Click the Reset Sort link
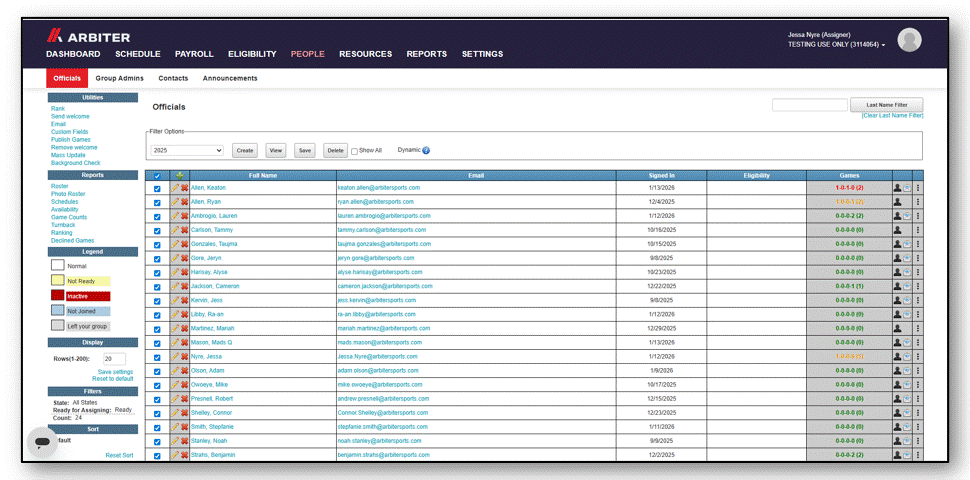The image size is (970, 480). 119,455
